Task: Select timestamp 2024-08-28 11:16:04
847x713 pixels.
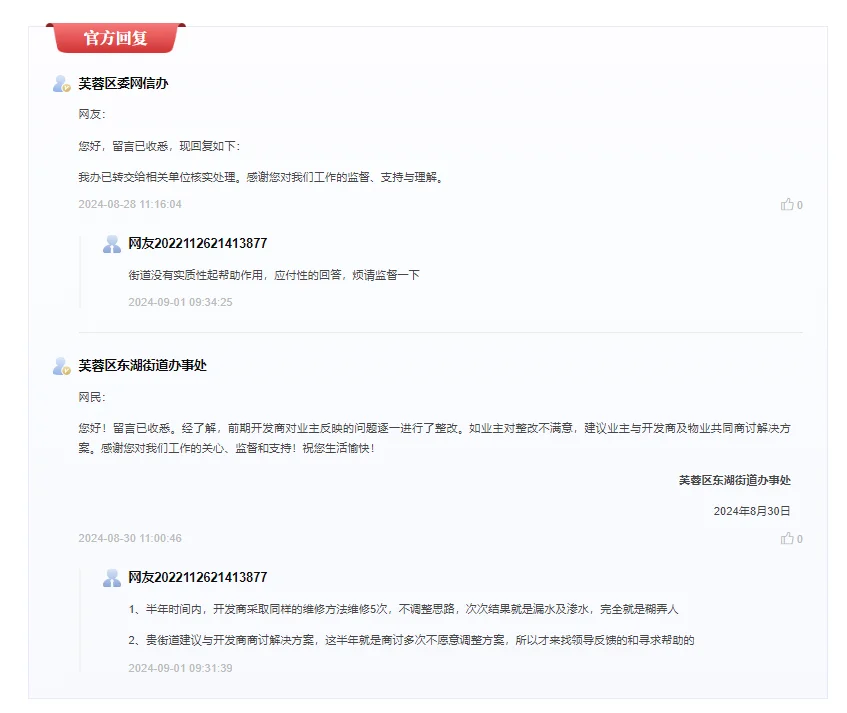Action: pos(130,204)
